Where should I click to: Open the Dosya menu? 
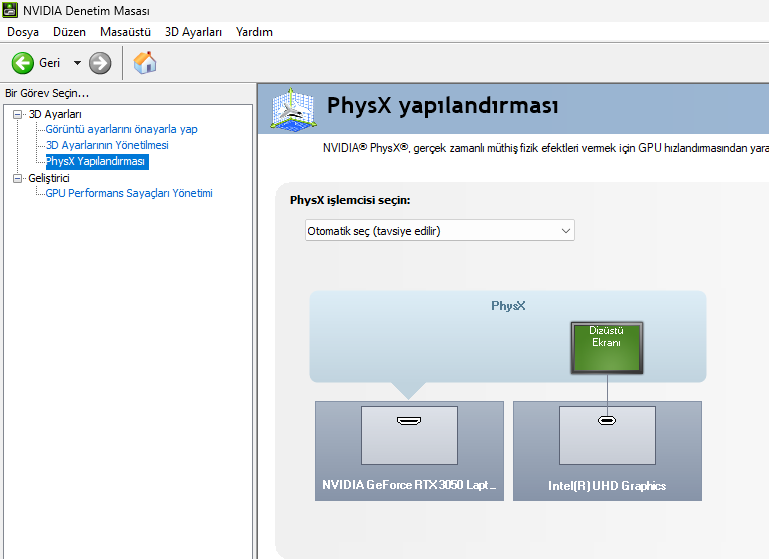point(23,32)
